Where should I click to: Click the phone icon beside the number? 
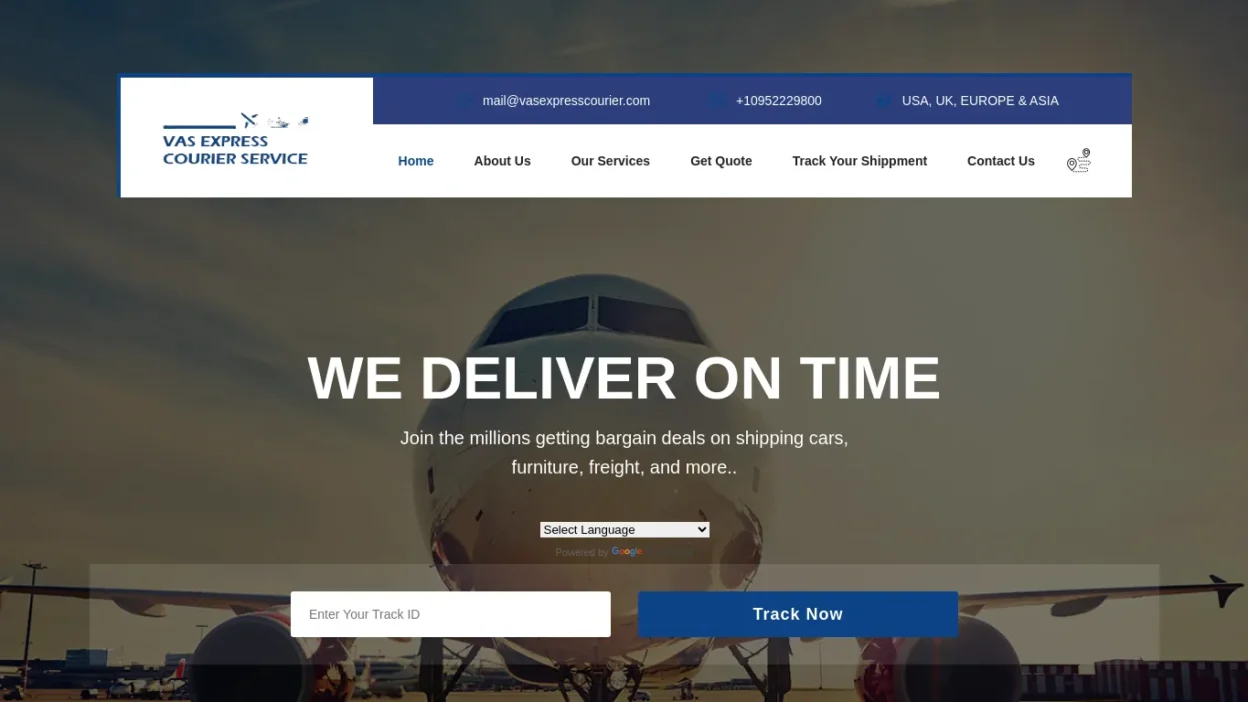coord(717,101)
